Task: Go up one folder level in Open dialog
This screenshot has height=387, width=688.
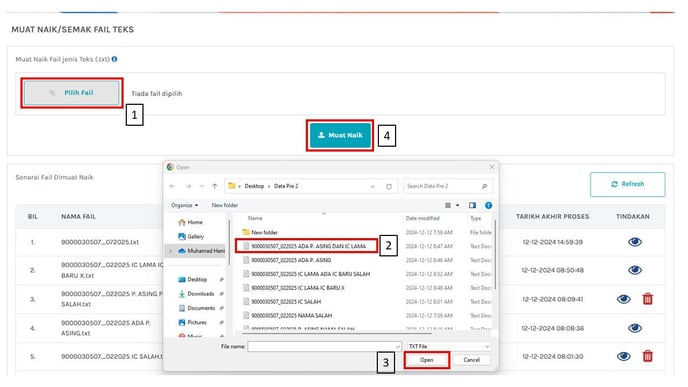Action: pos(215,186)
